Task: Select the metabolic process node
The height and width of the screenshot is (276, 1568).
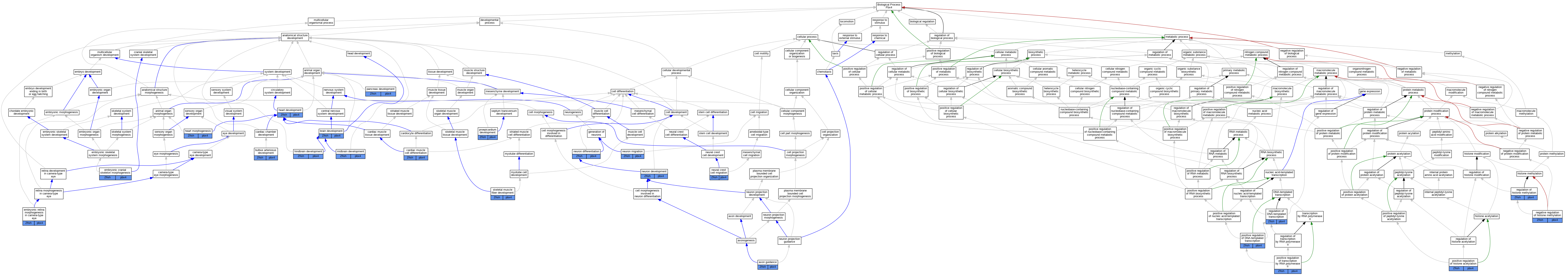Action: point(1177,37)
